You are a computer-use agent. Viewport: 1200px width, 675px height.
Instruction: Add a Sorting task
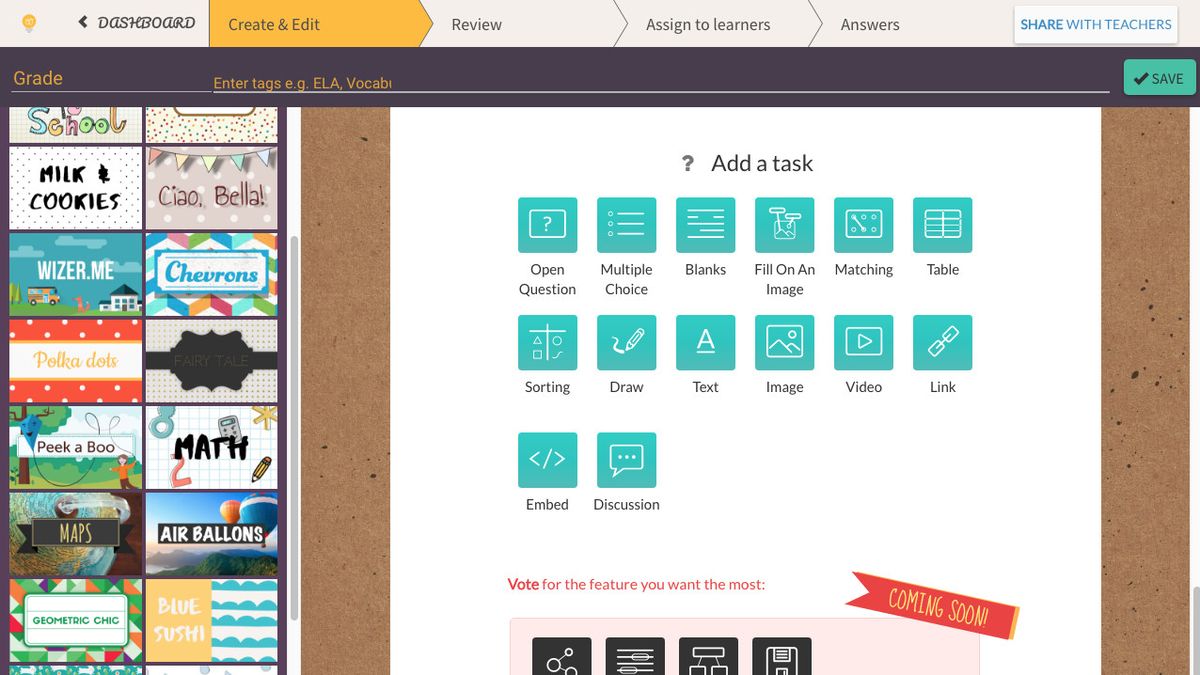point(547,341)
